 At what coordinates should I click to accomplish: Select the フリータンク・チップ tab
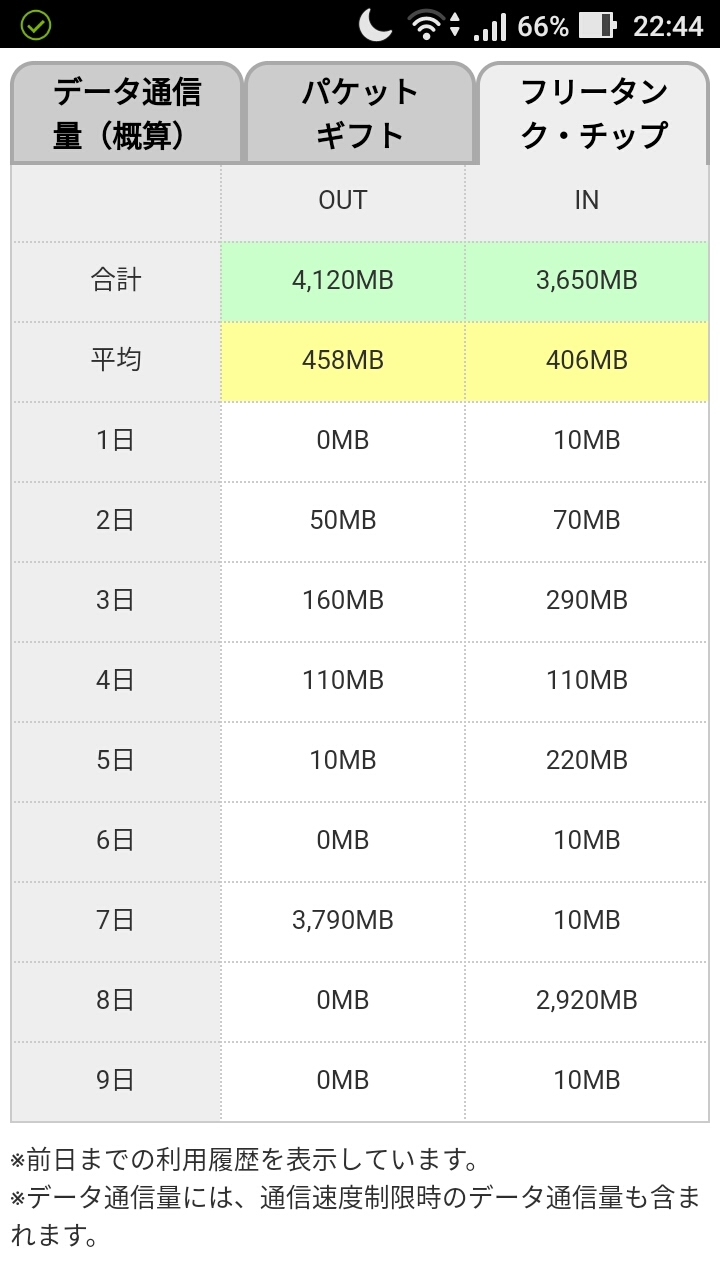[593, 113]
